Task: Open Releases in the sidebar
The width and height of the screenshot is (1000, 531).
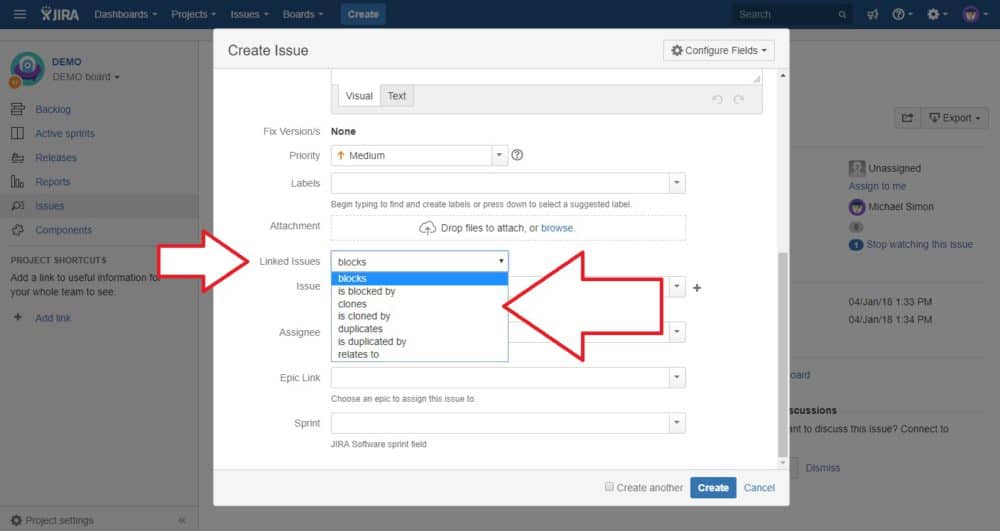Action: point(55,157)
